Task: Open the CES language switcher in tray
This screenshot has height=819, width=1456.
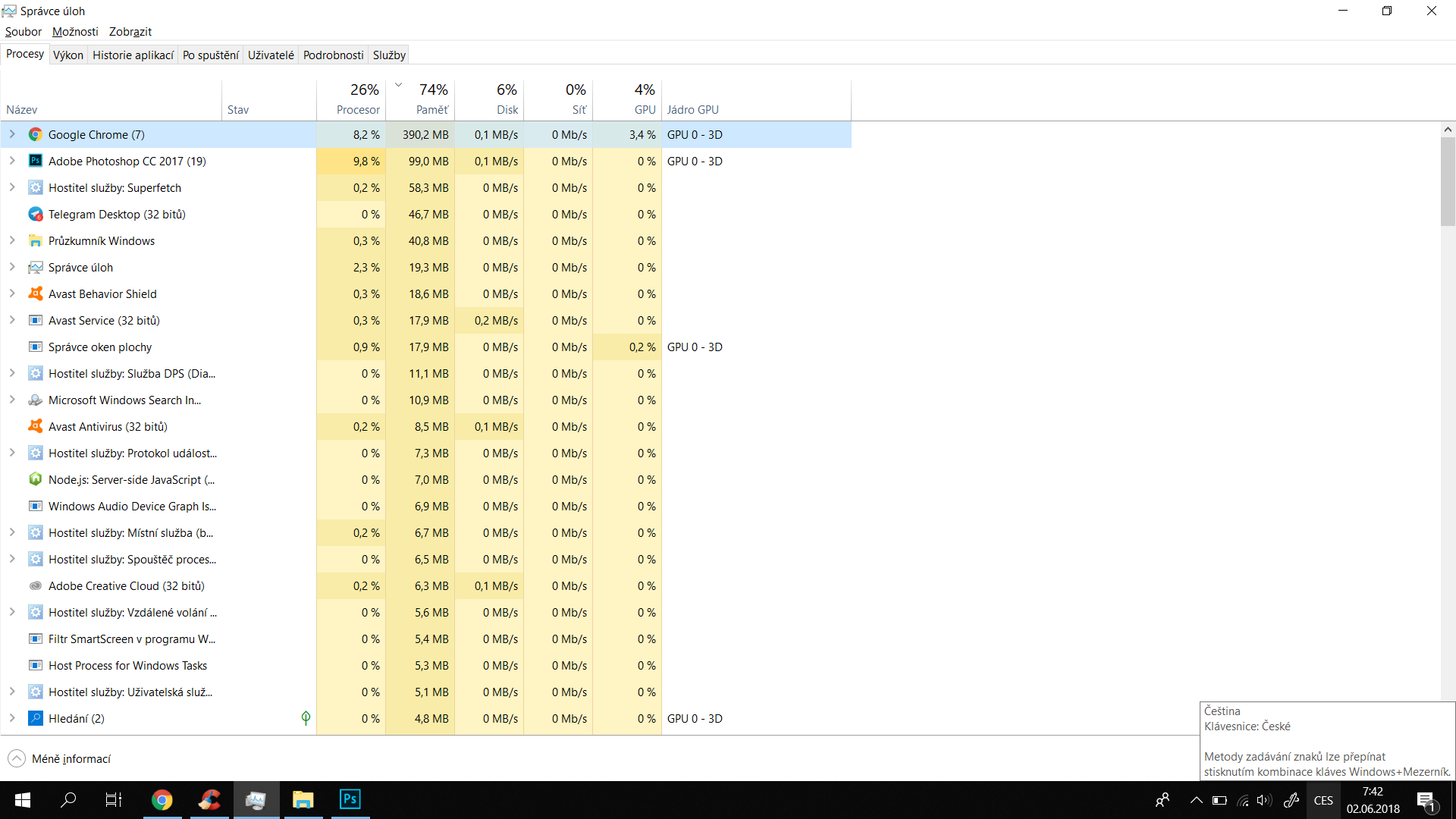Action: [1323, 800]
